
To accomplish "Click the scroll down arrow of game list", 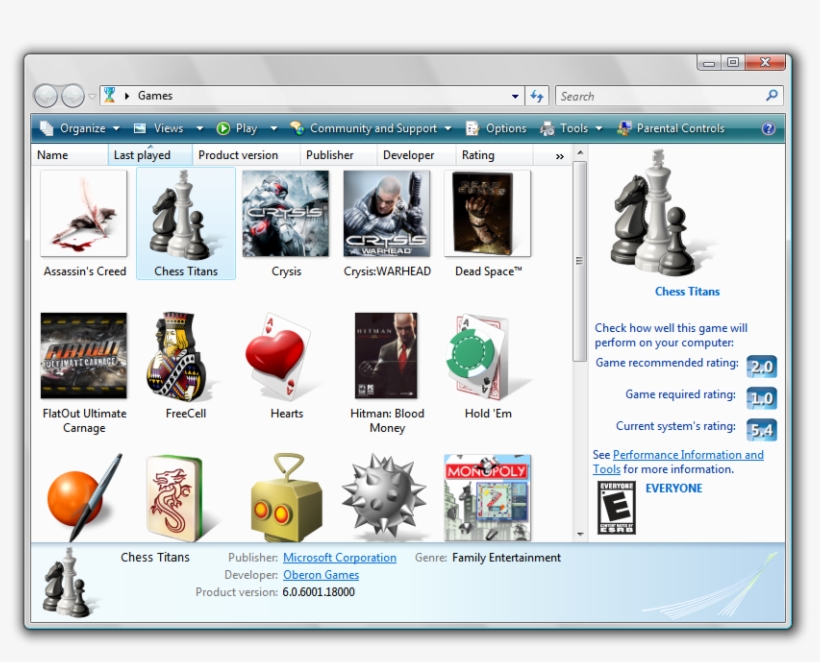I will click(x=579, y=534).
